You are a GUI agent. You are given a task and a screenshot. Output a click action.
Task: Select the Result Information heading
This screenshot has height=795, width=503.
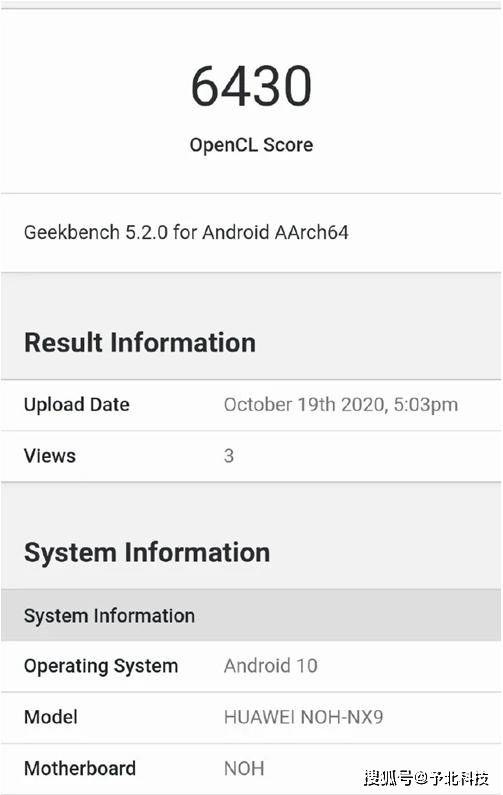click(x=140, y=342)
